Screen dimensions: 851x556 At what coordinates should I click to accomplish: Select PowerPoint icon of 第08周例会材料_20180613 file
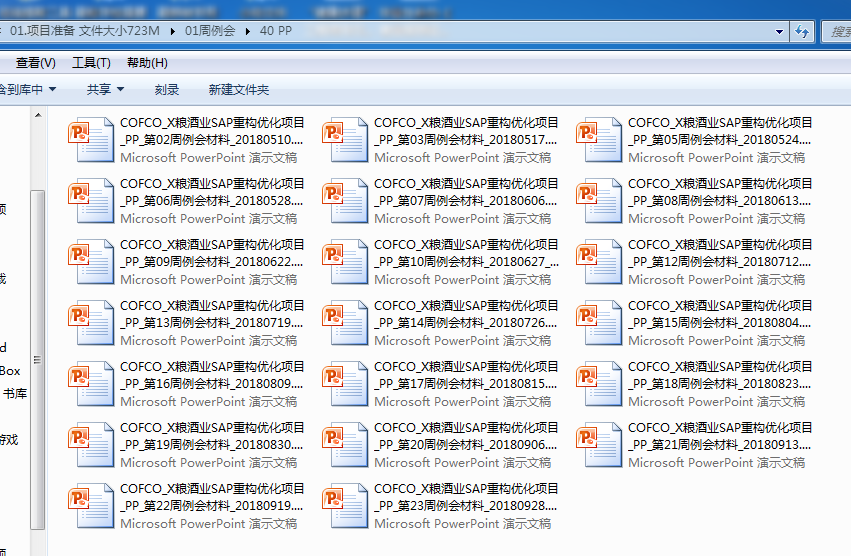tap(599, 201)
